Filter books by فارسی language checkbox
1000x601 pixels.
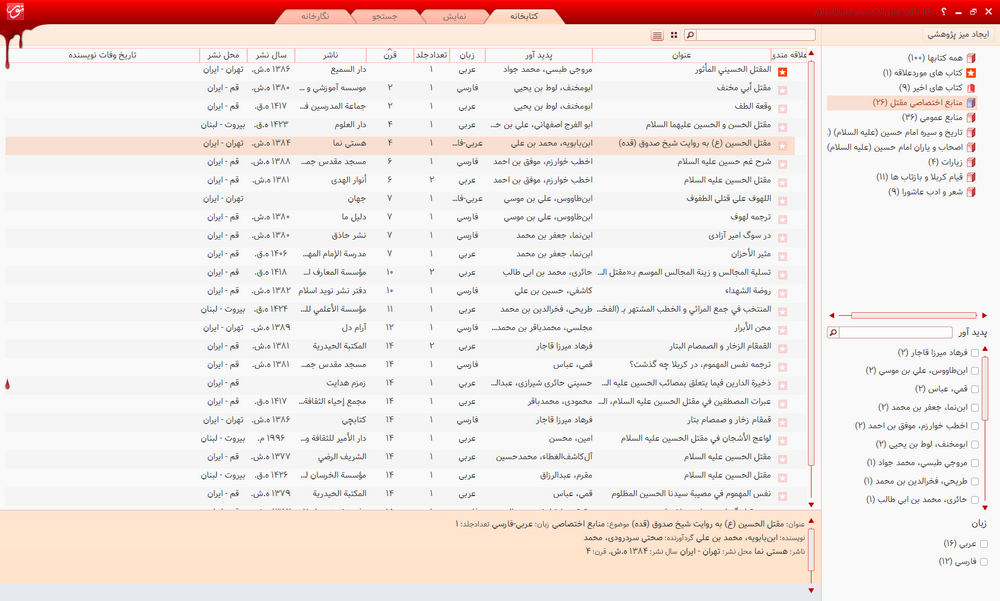[983, 562]
